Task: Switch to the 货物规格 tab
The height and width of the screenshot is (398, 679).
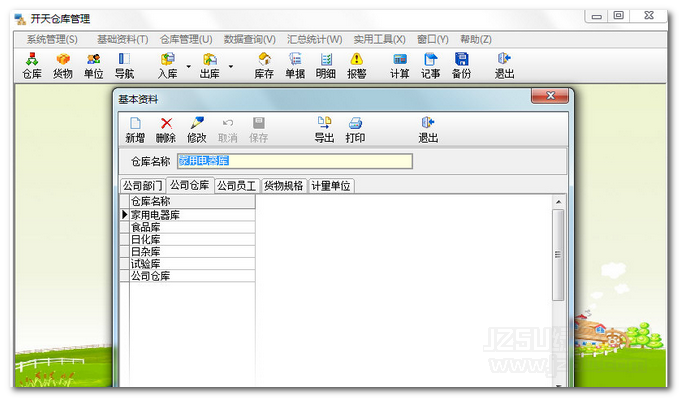Action: (284, 186)
